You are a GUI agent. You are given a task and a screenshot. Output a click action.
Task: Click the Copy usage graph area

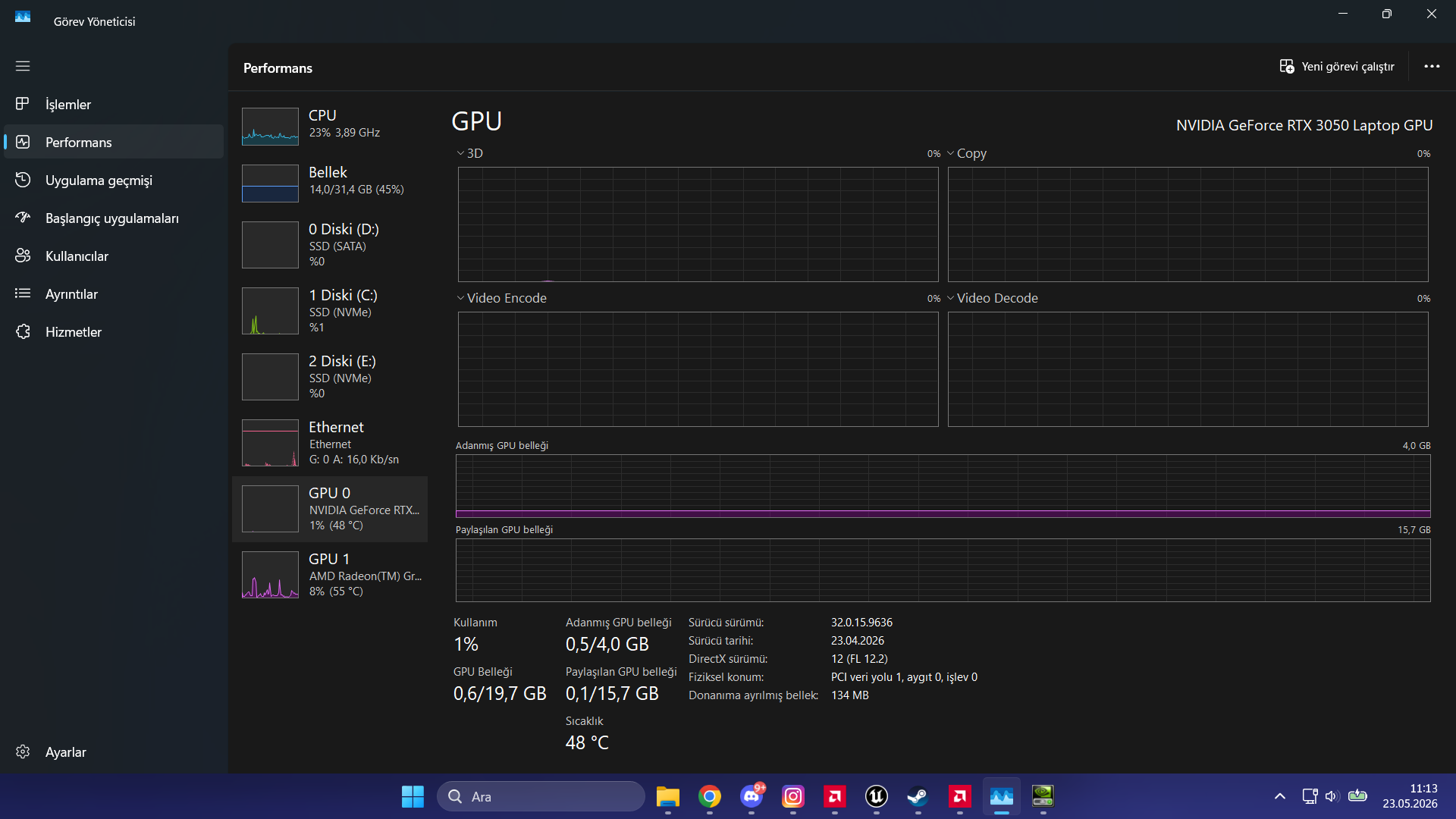pyautogui.click(x=1188, y=224)
